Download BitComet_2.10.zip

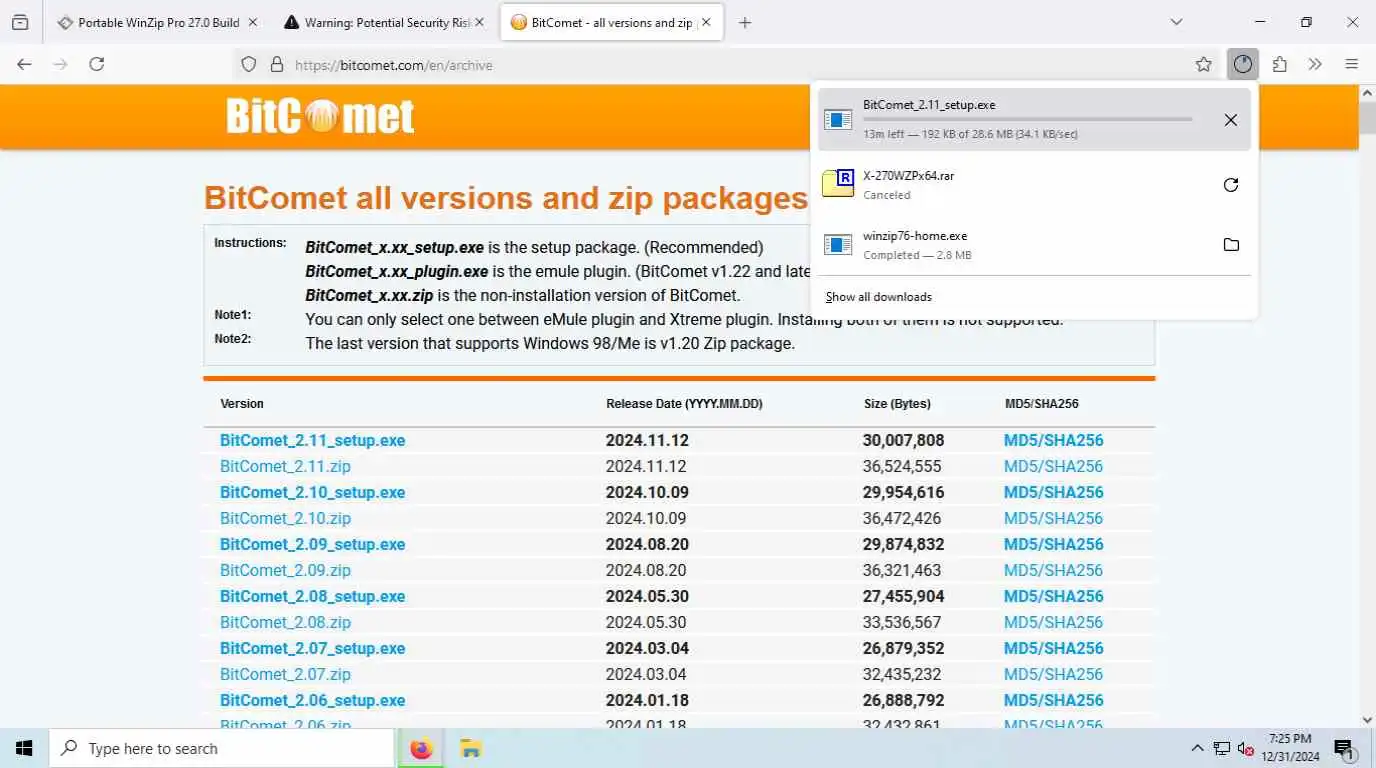coord(285,518)
